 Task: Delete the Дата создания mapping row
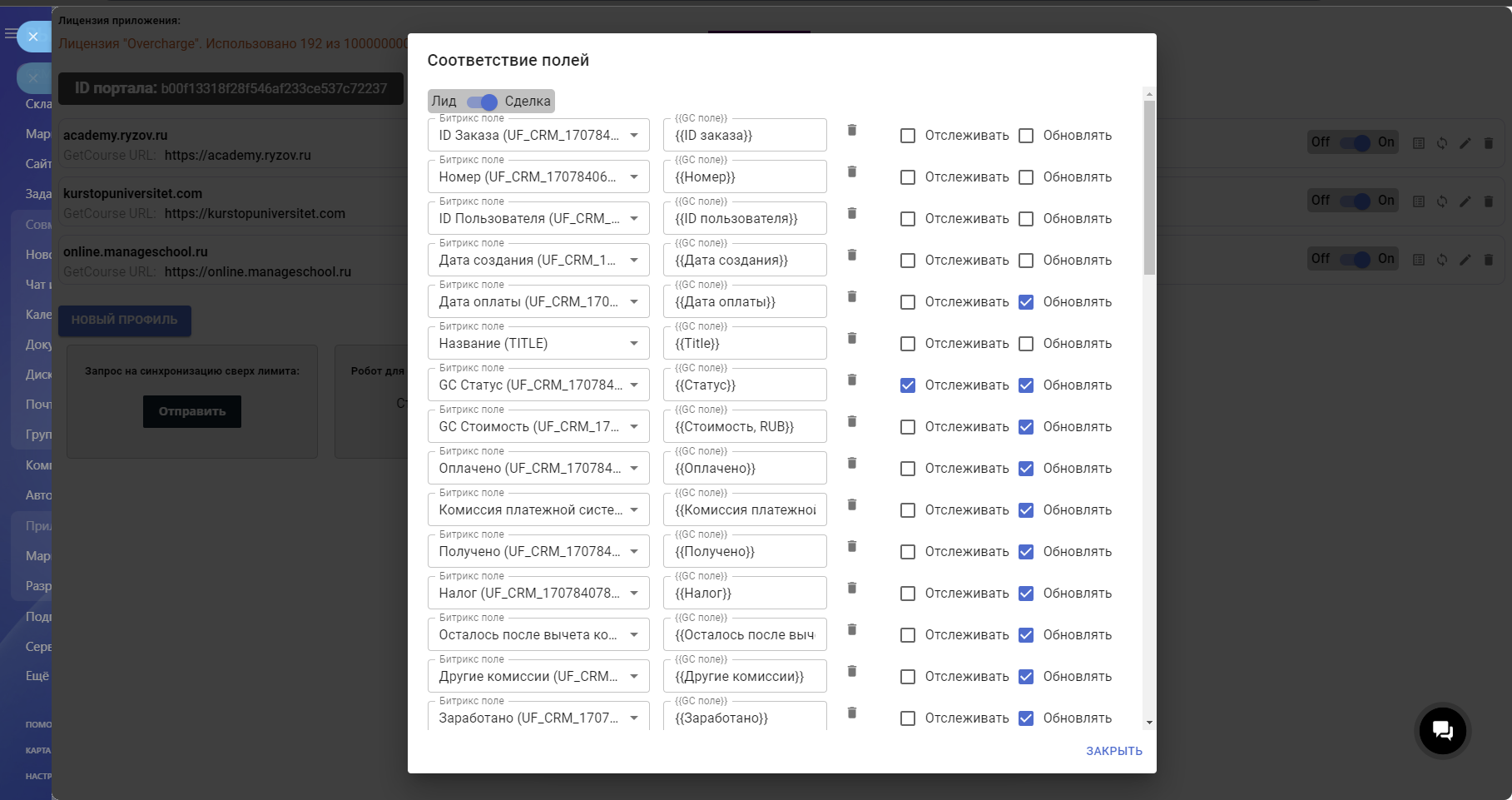point(851,256)
